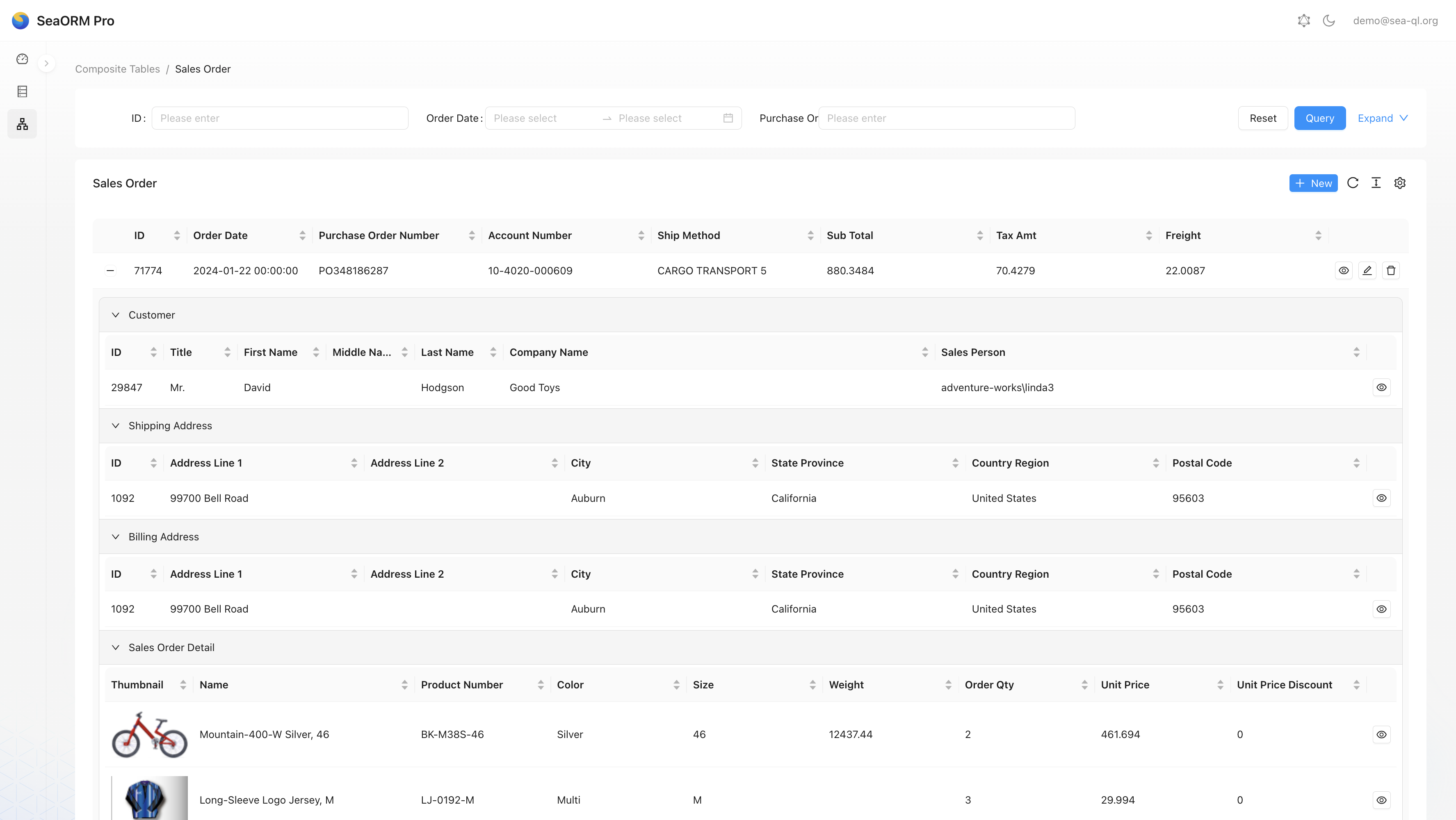Image resolution: width=1456 pixels, height=820 pixels.
Task: Open the table density icon
Action: (x=1376, y=183)
